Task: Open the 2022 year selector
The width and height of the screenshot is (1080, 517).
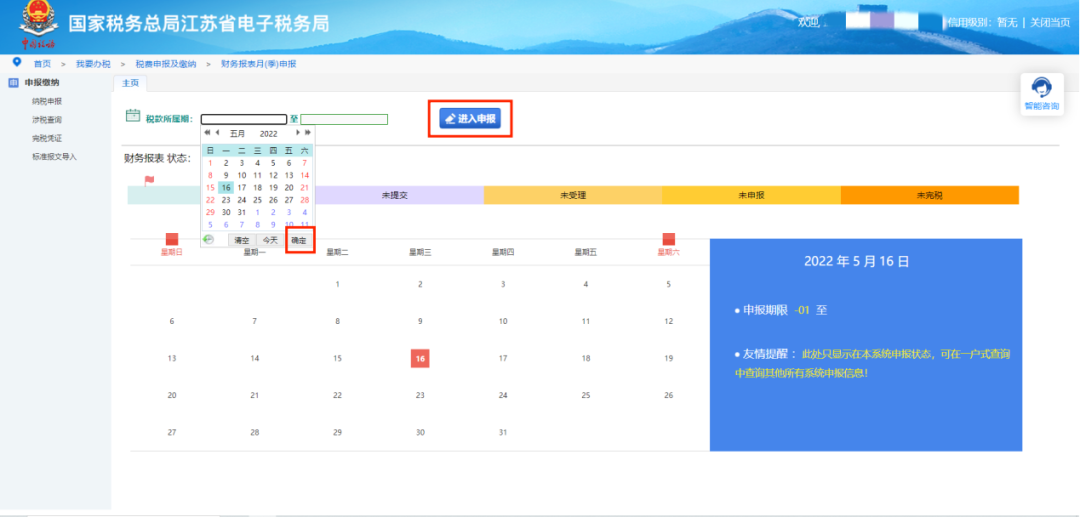Action: coord(268,134)
